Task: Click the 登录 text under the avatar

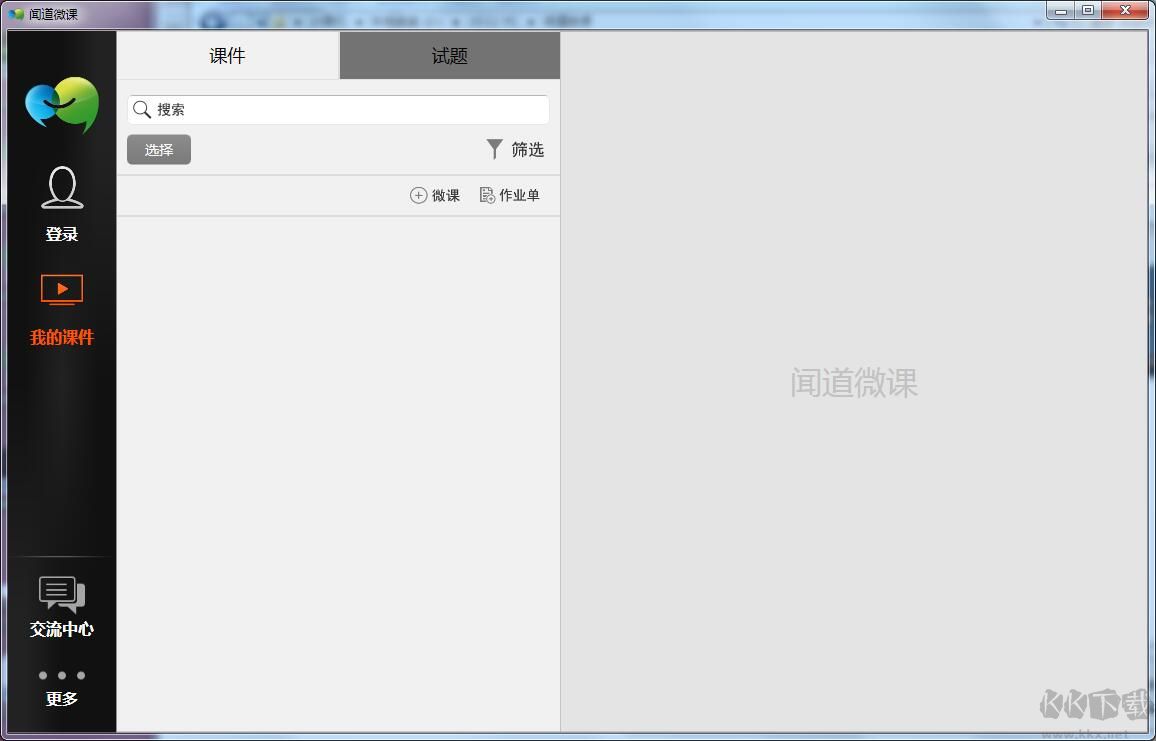Action: [x=62, y=234]
